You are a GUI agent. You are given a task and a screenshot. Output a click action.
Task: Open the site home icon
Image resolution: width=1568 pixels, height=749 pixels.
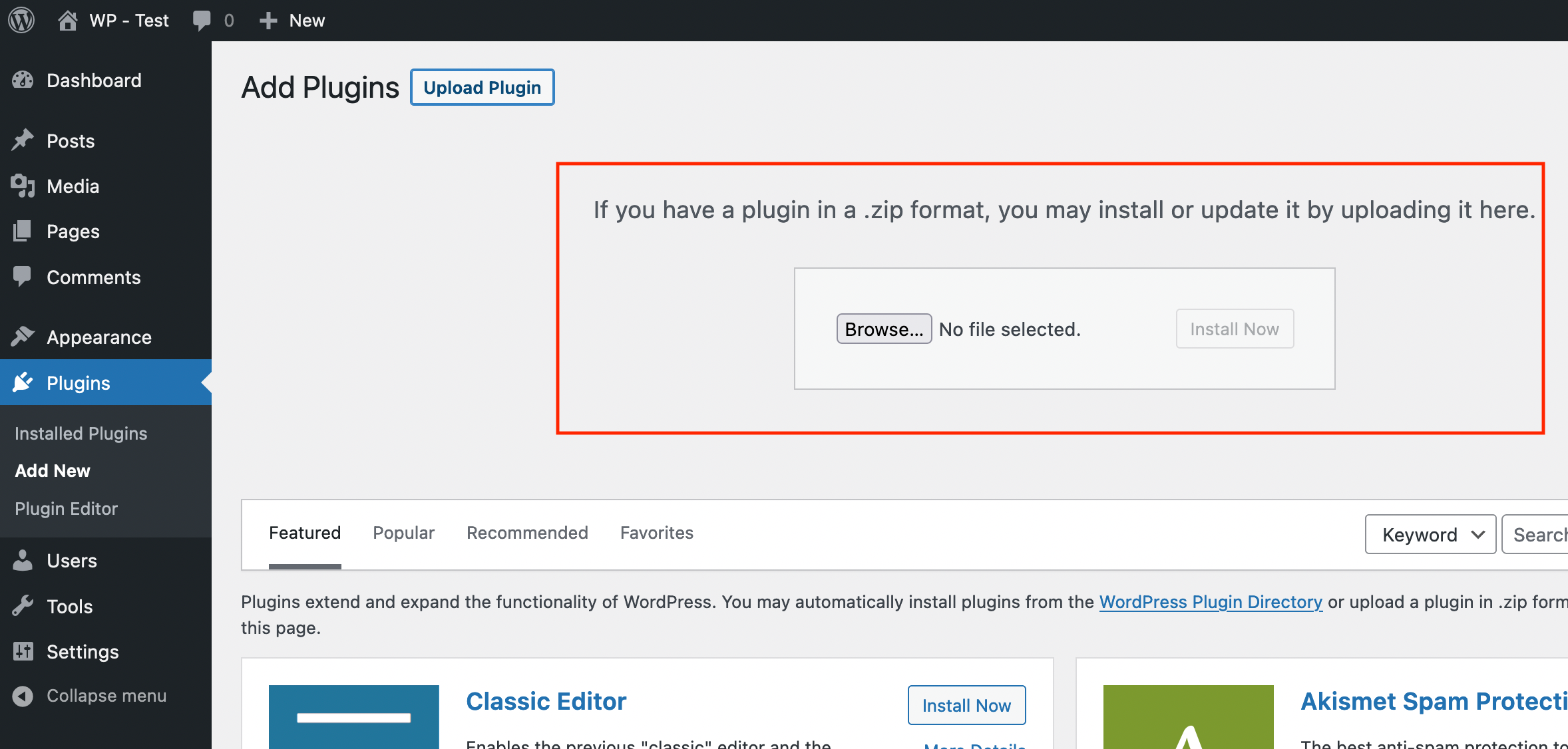[67, 20]
